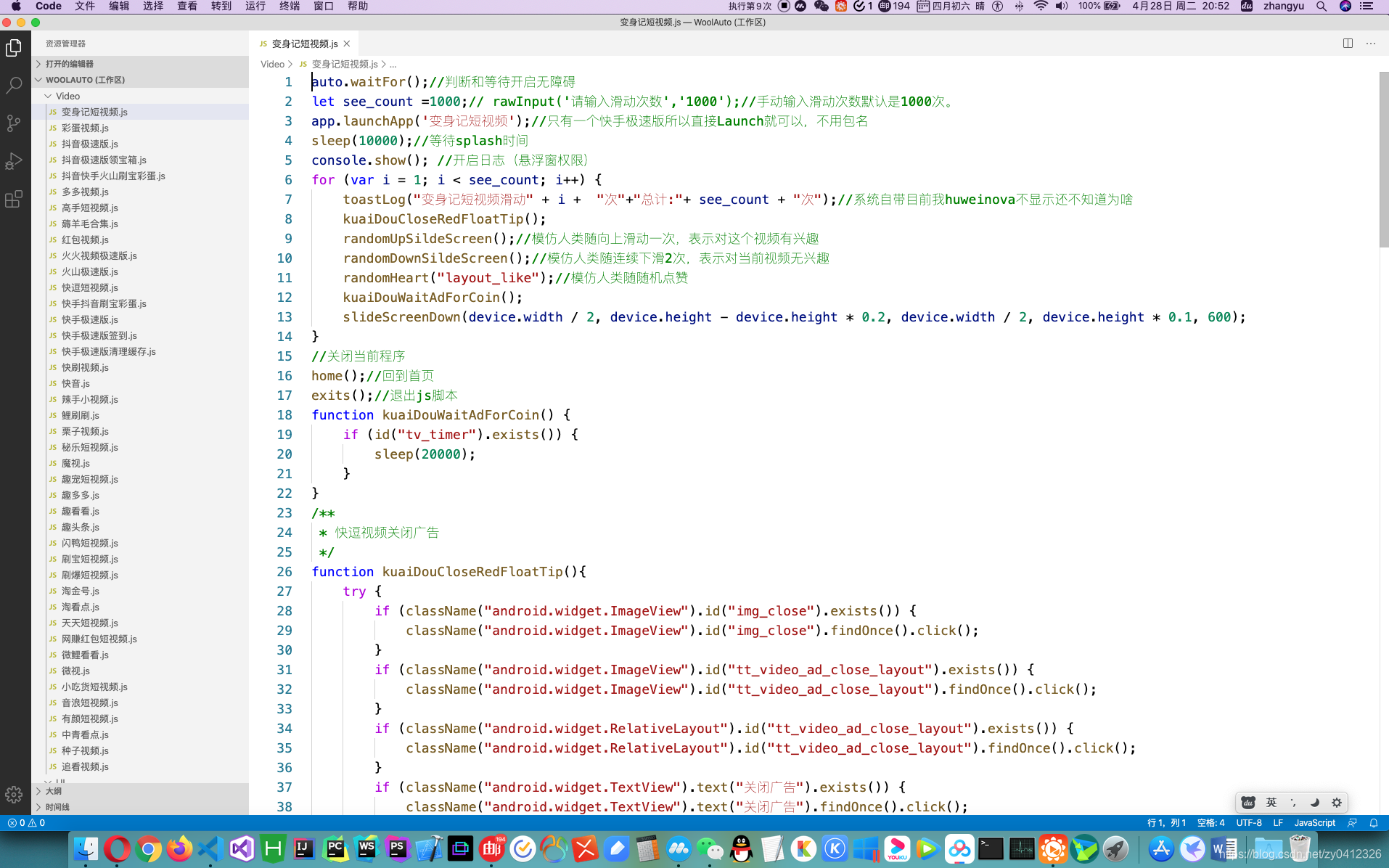This screenshot has height=868, width=1389.
Task: Open editor More Actions ellipsis menu
Action: pos(1371,44)
